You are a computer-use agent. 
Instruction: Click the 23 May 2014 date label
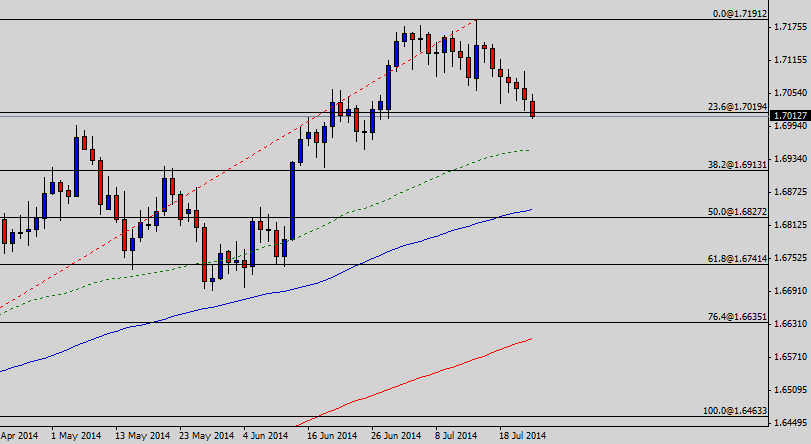[205, 436]
